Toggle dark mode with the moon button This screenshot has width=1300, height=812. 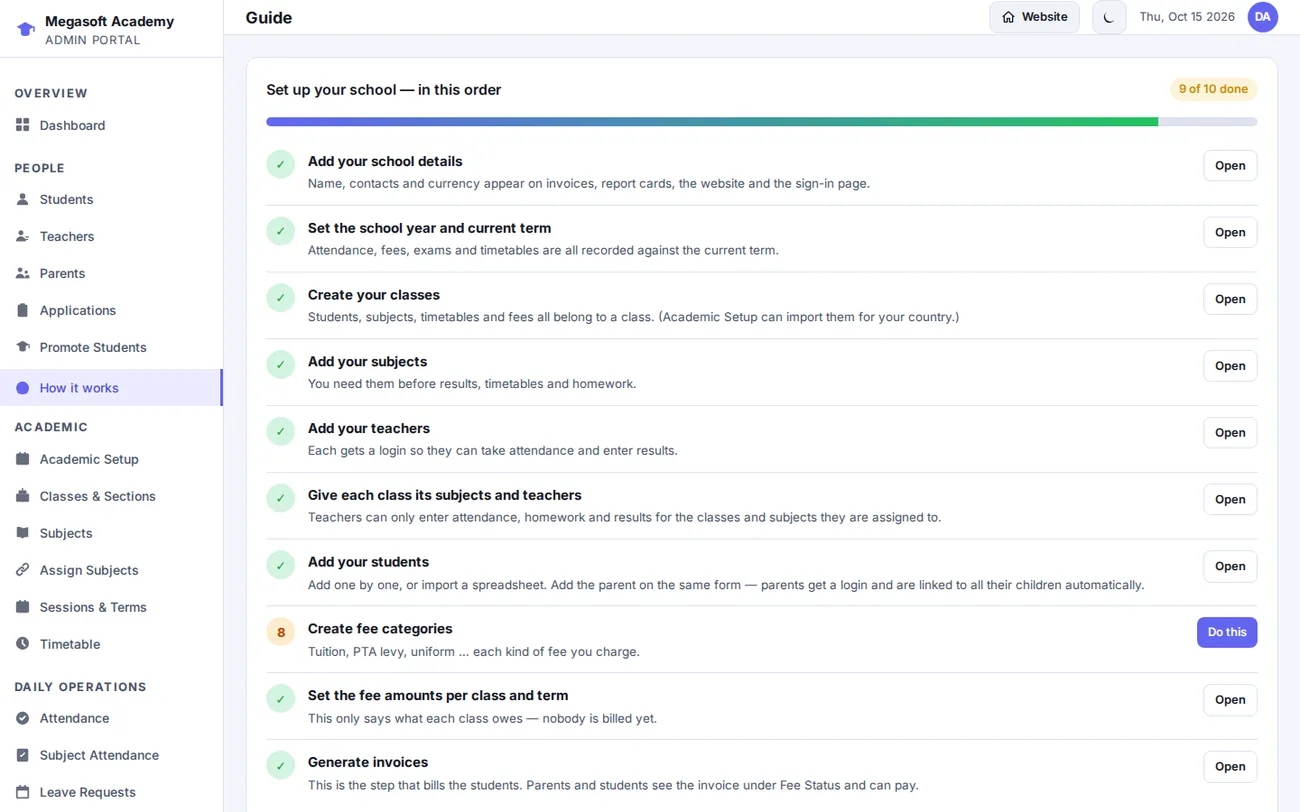(x=1109, y=17)
